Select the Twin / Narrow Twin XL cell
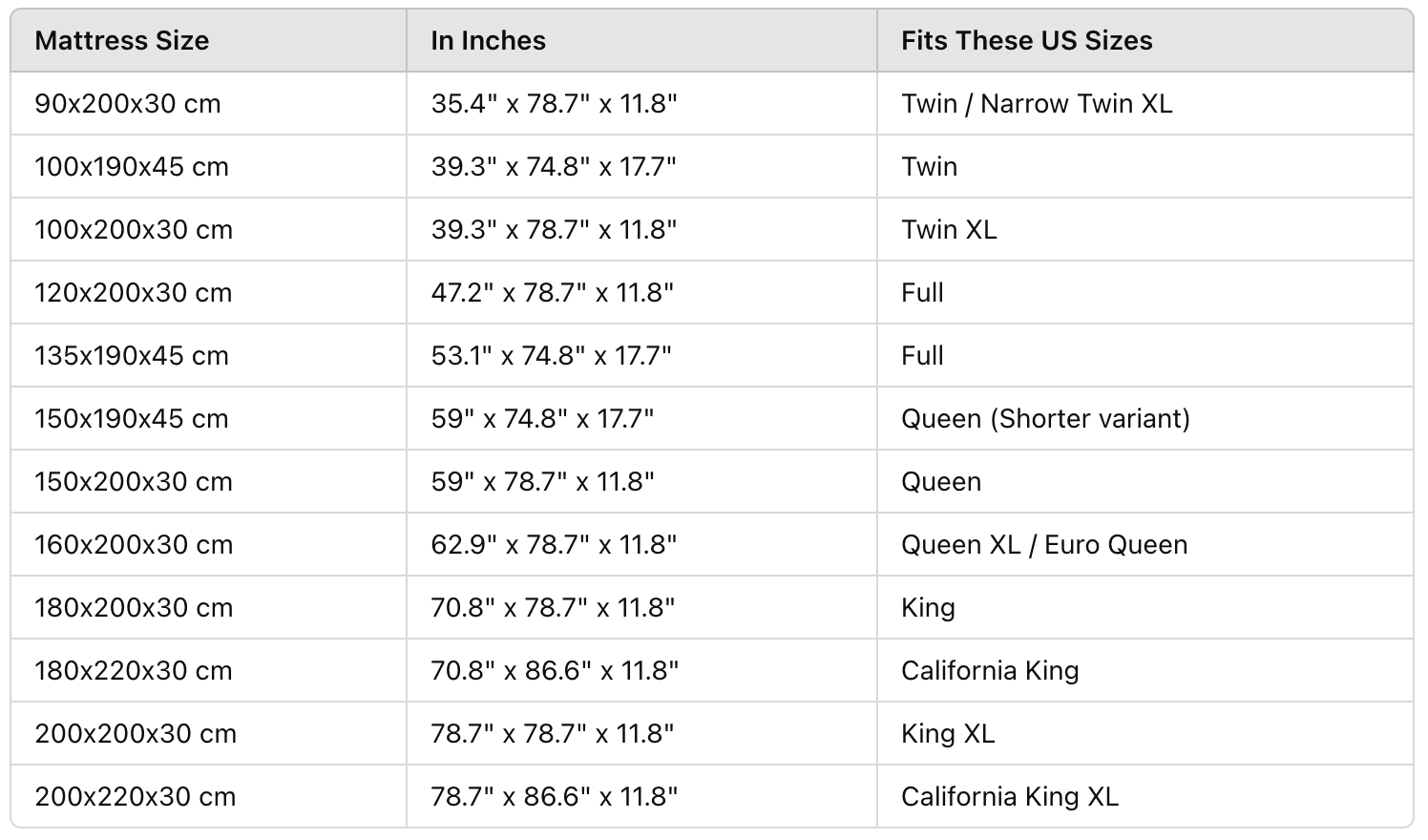 click(1144, 103)
